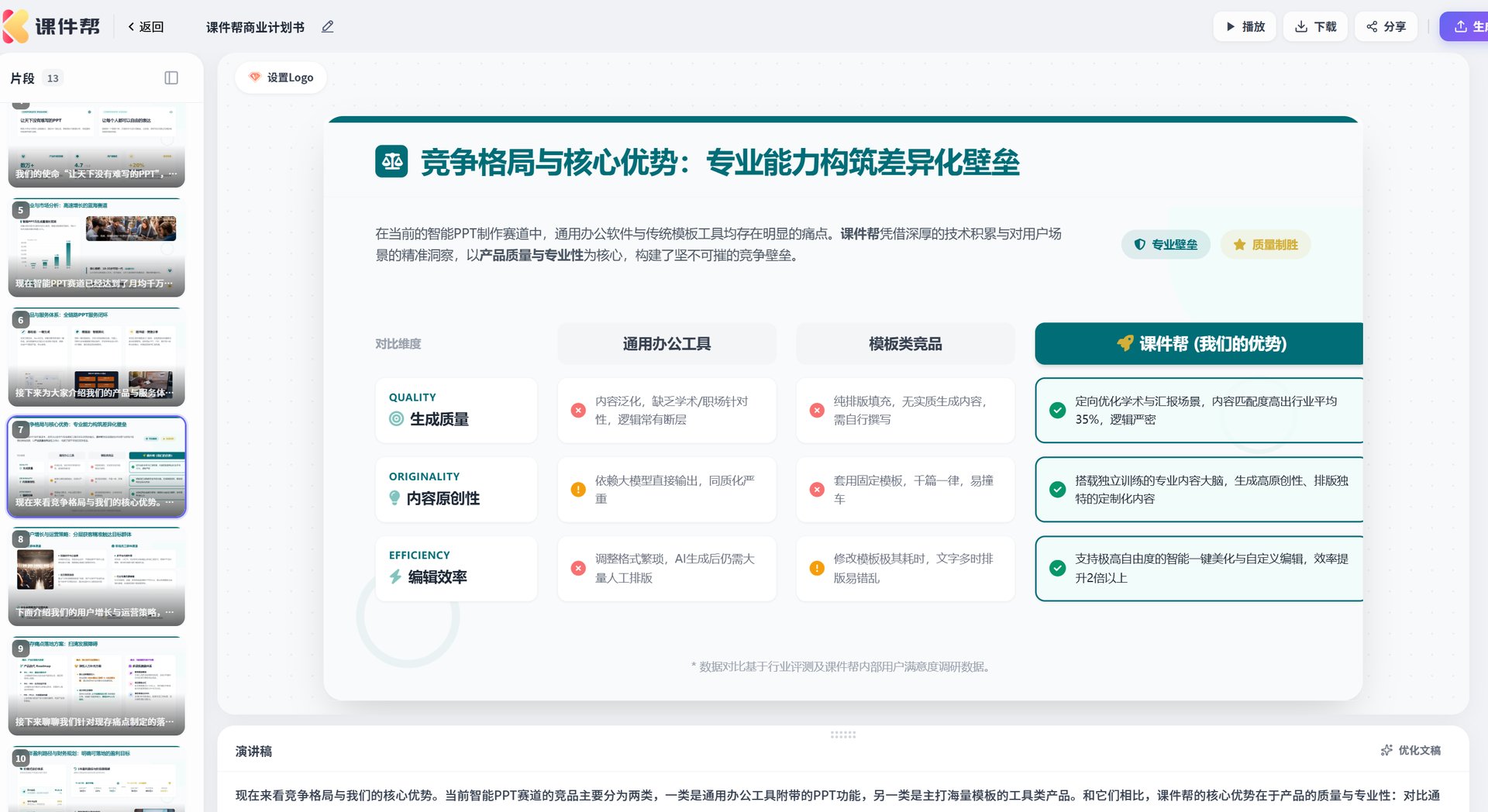Image resolution: width=1488 pixels, height=812 pixels.
Task: Click the 内容原创性 lightbulb icon
Action: (x=394, y=498)
